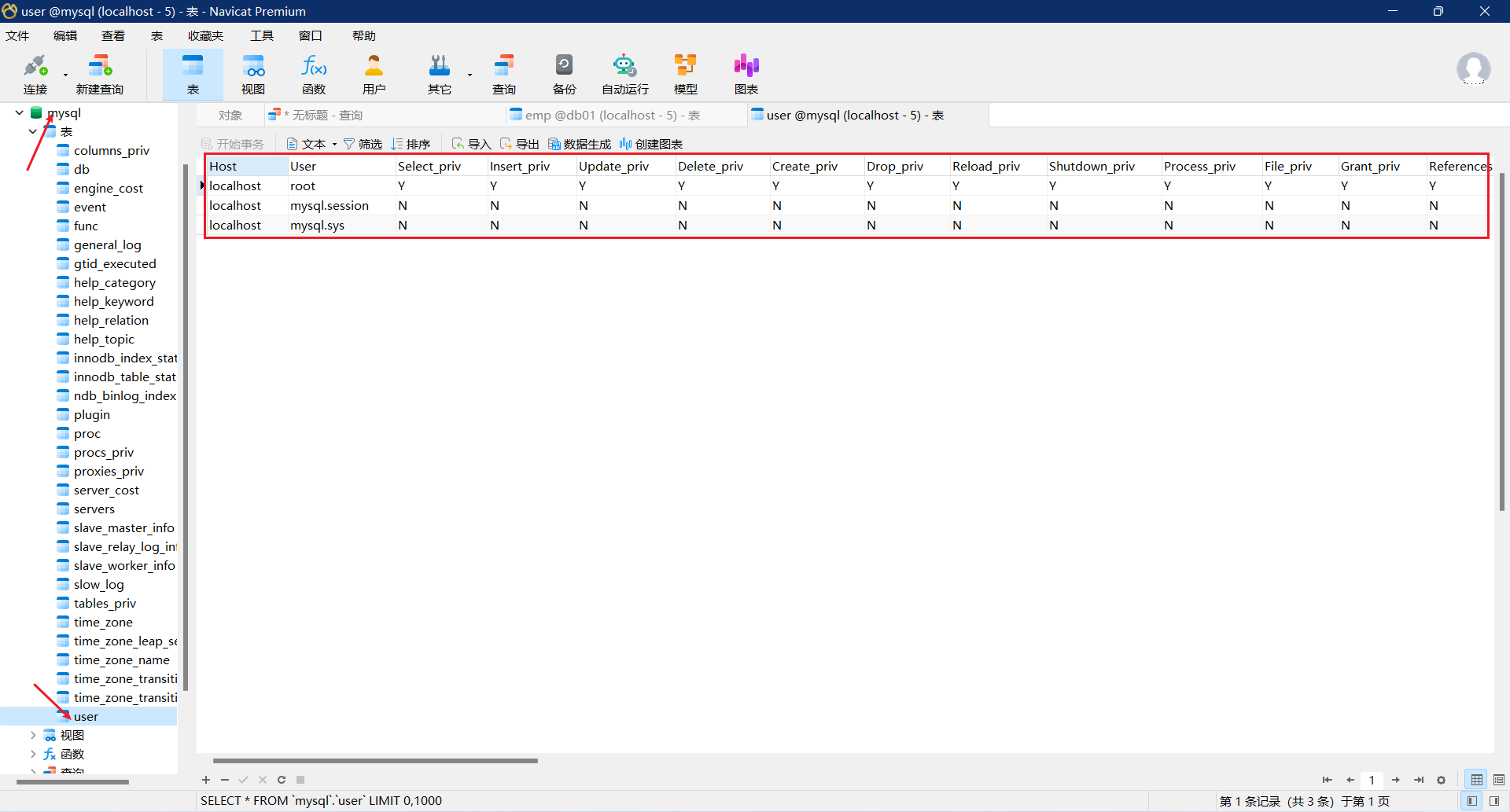
Task: Click the 创建图表 button
Action: [651, 144]
